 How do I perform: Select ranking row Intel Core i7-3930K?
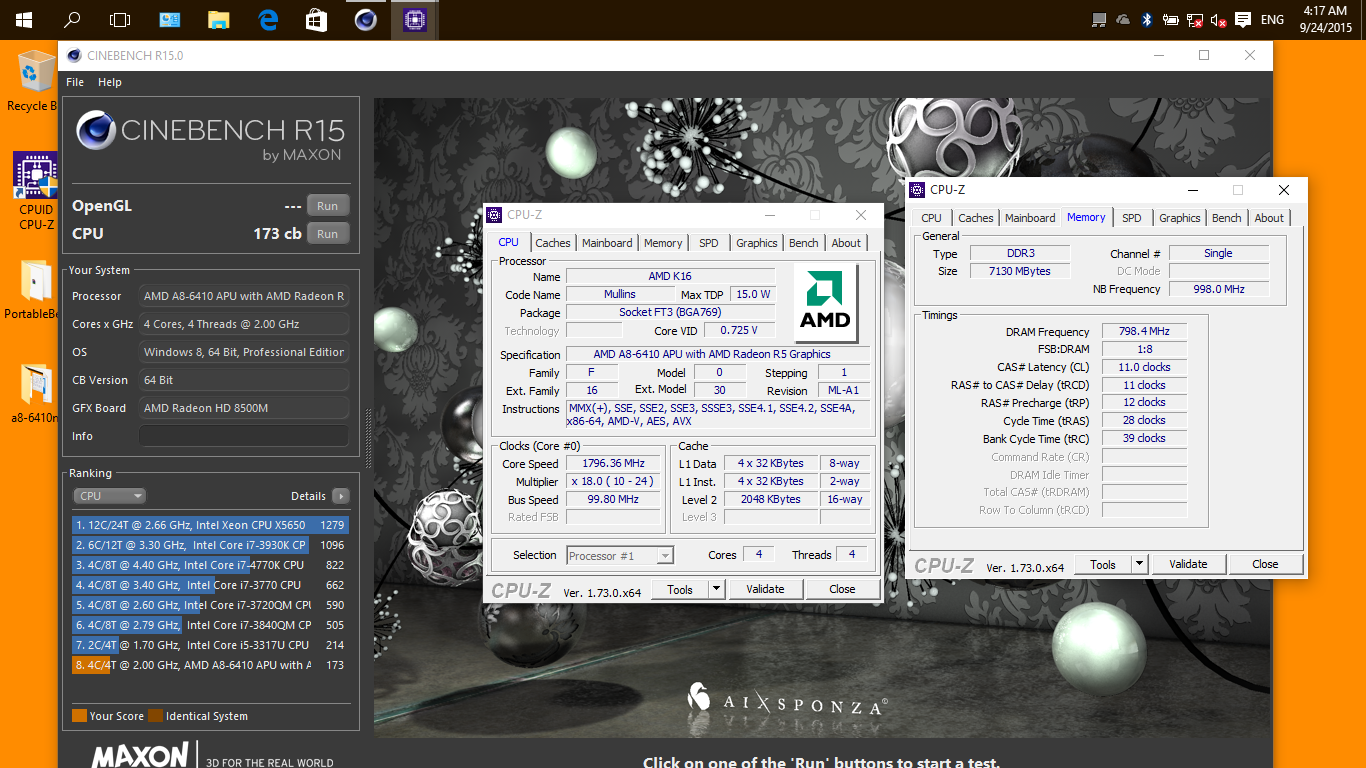pos(210,545)
